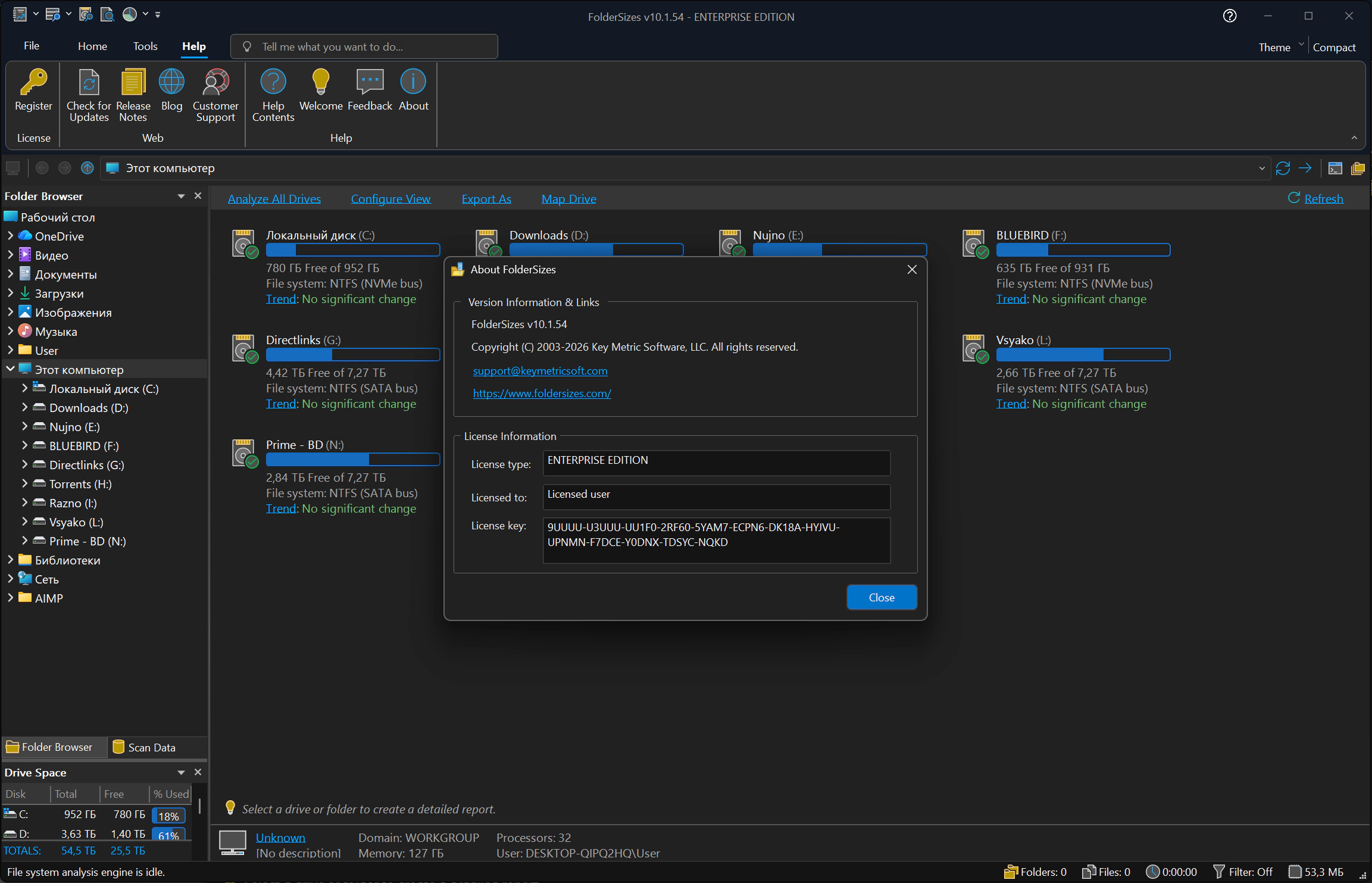
Task: Close the Folder Browser panel
Action: click(x=198, y=196)
